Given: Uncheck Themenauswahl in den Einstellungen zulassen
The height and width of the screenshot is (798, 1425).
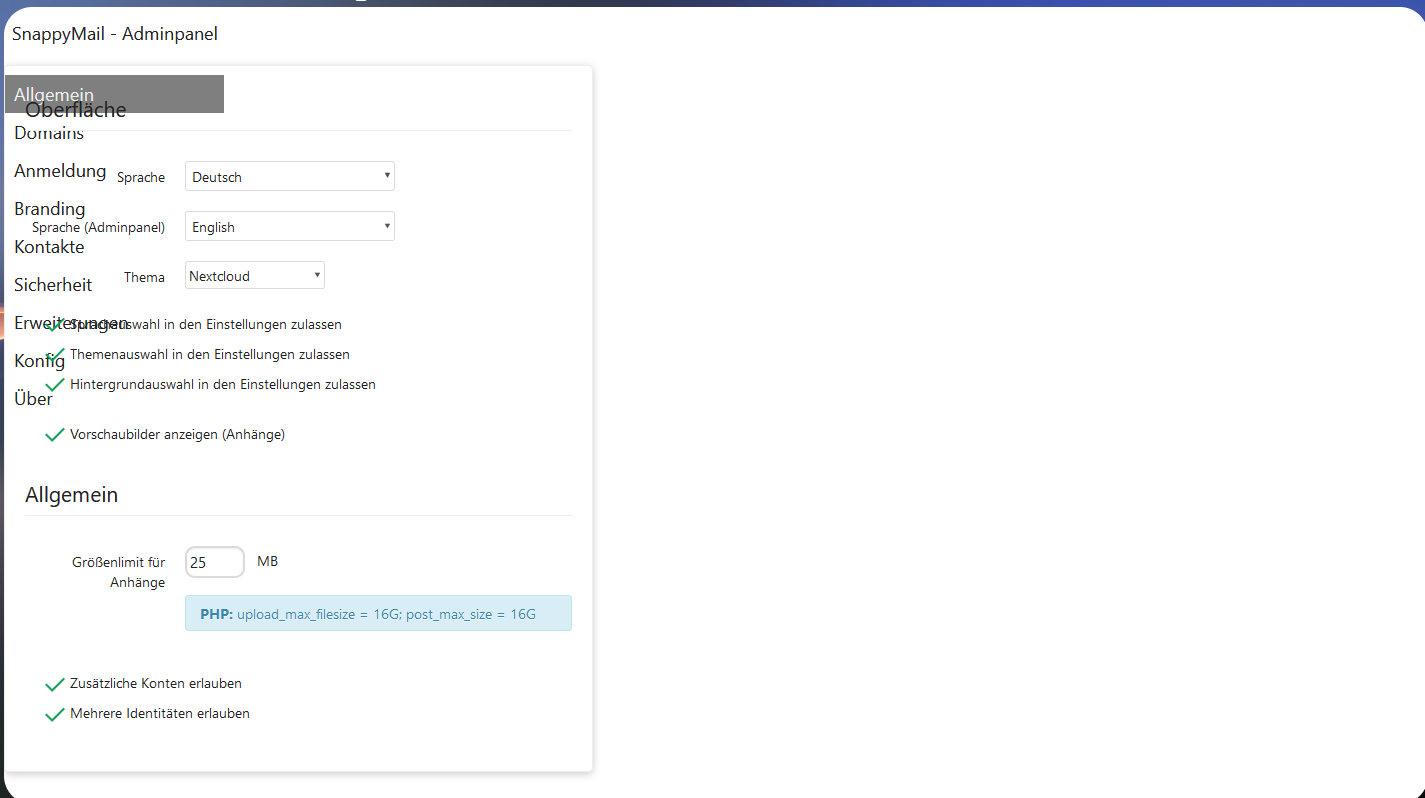Looking at the screenshot, I should coord(54,354).
